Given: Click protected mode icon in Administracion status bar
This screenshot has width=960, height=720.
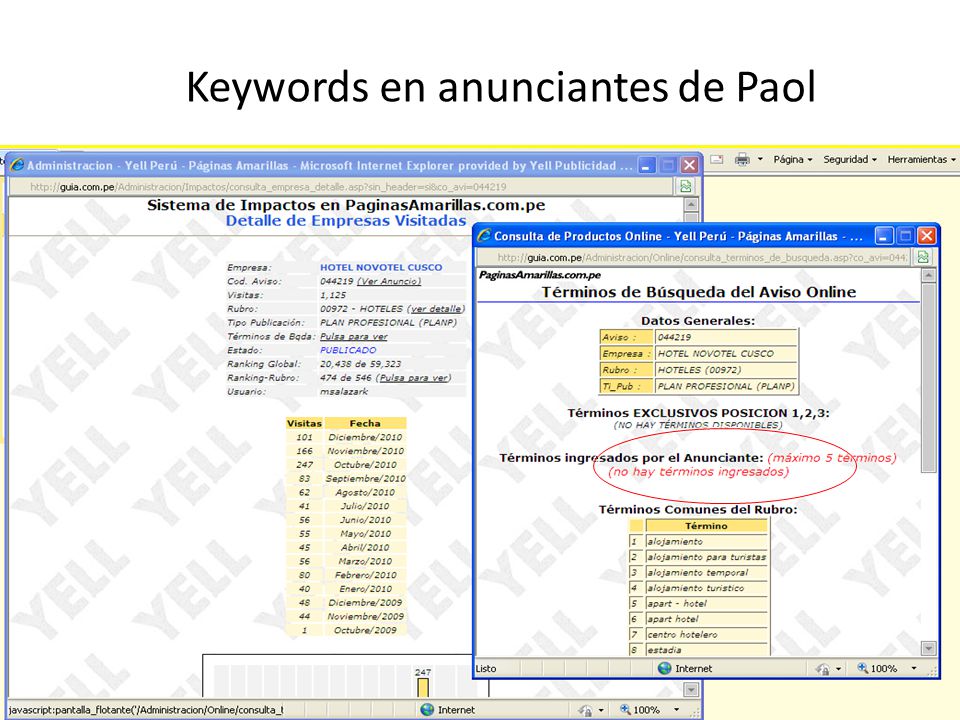Looking at the screenshot, I should pyautogui.click(x=585, y=710).
